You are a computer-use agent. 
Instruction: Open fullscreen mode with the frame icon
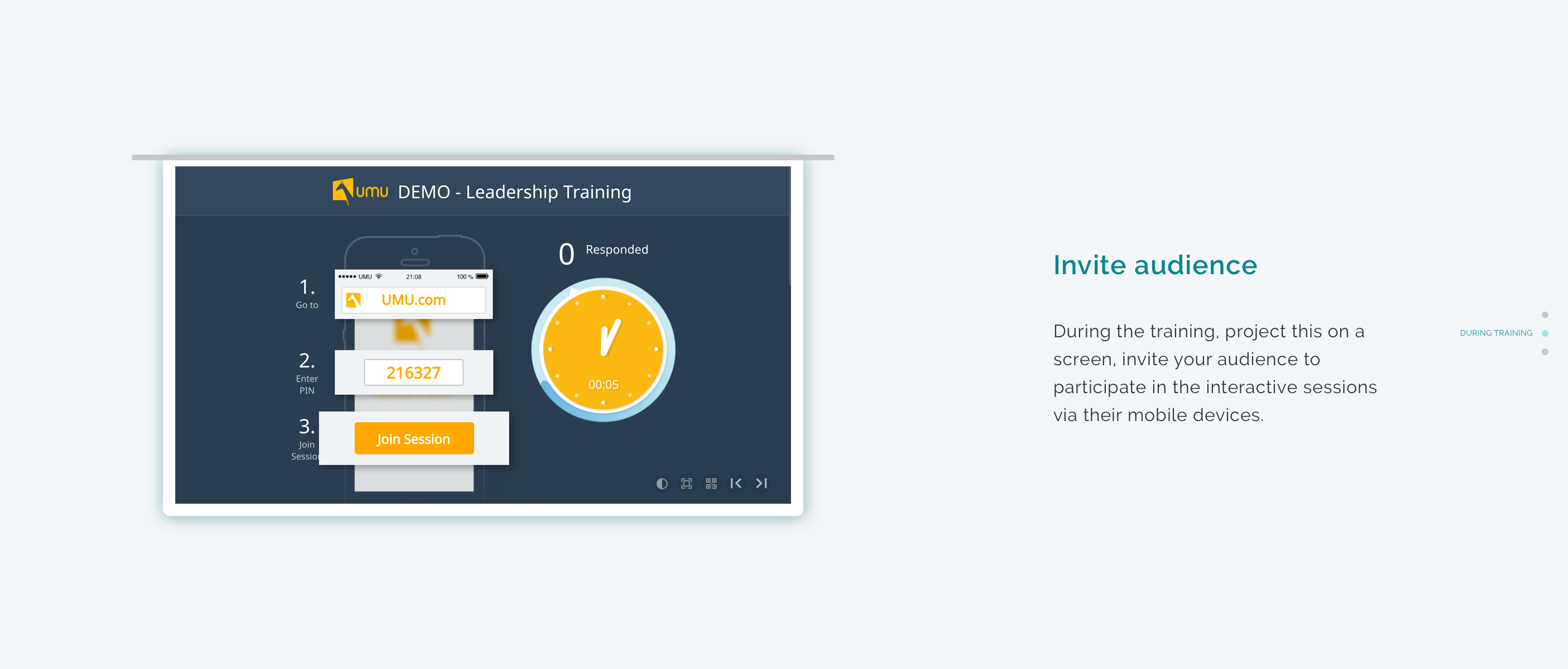(x=687, y=484)
